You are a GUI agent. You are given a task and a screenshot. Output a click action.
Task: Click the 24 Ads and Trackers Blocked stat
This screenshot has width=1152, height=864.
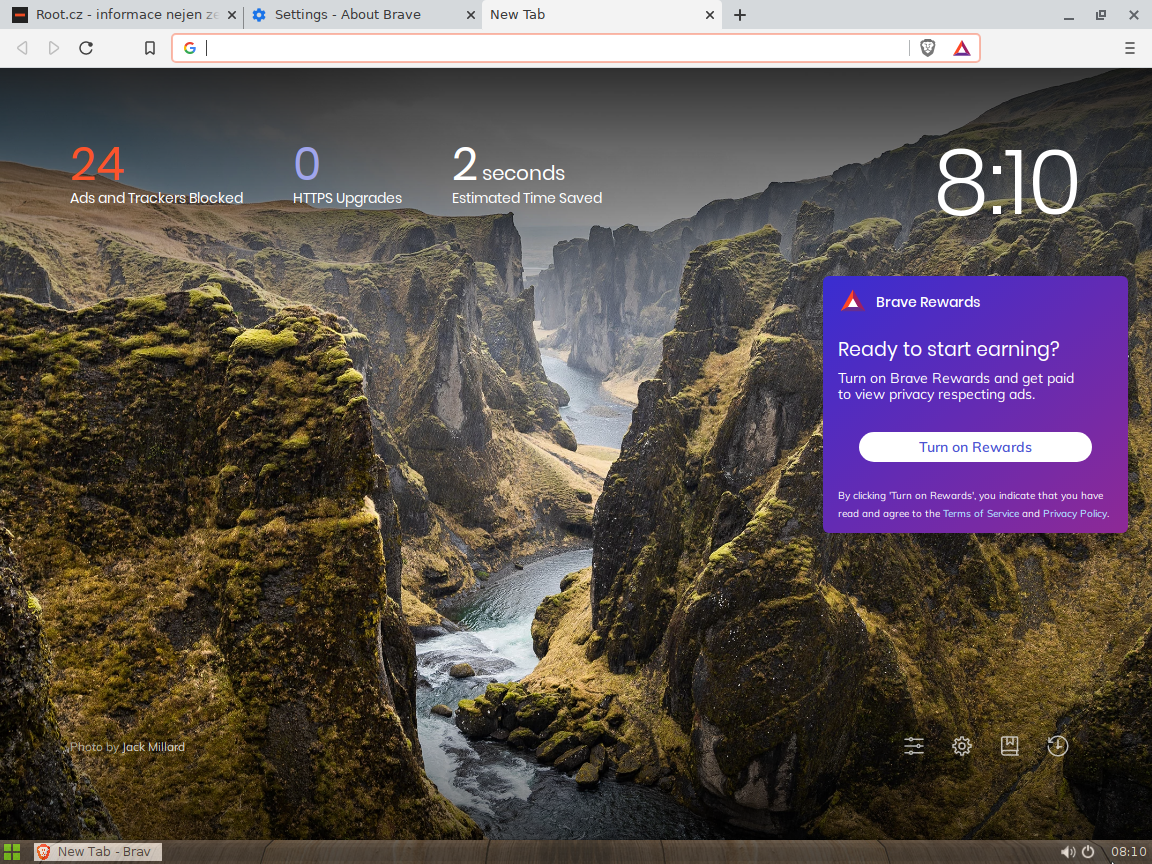[x=156, y=175]
